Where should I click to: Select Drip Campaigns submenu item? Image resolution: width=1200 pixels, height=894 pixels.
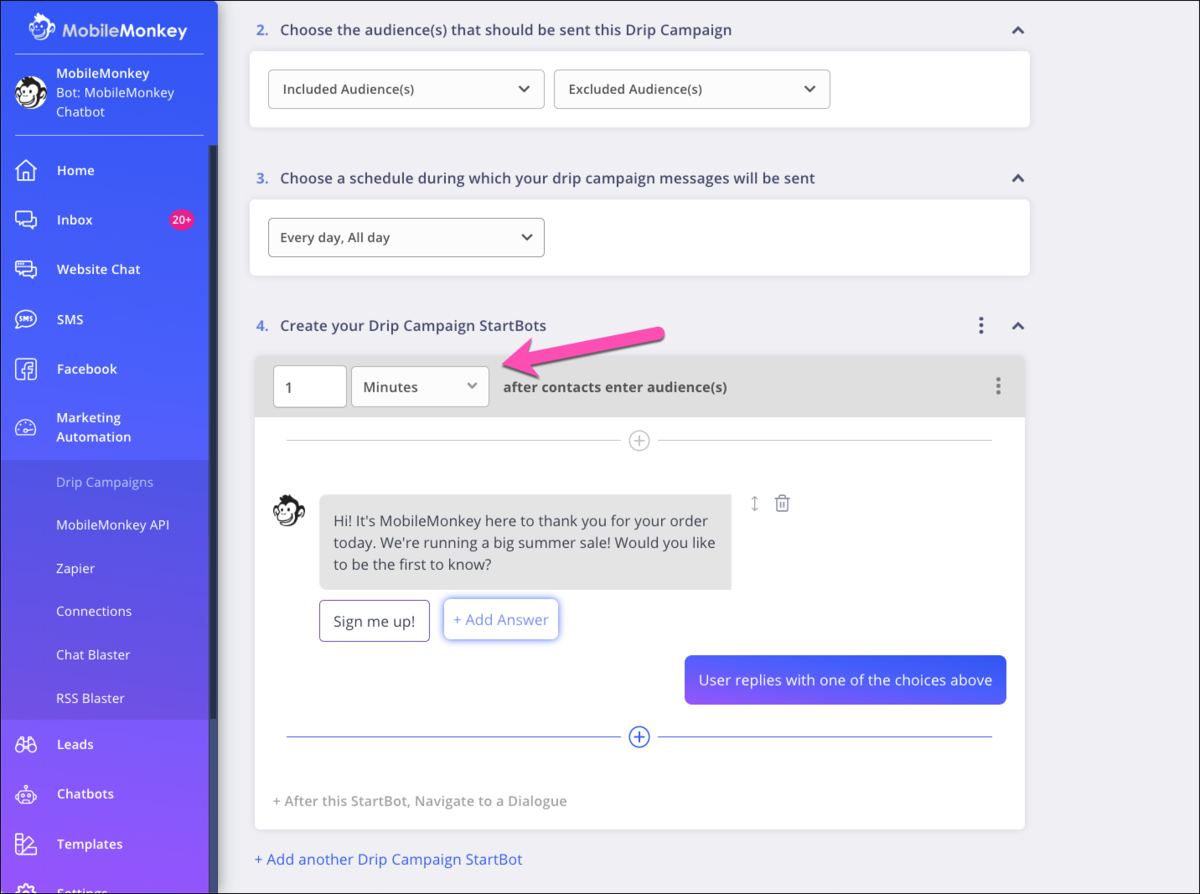tap(105, 482)
